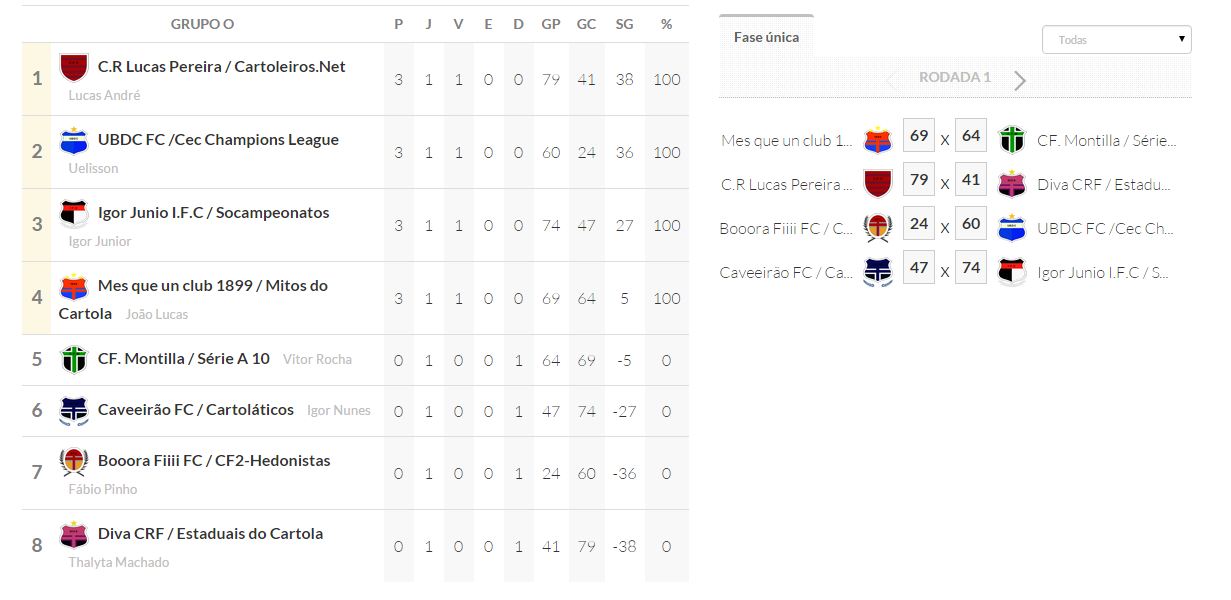Go to next round with right chevron
Screen dimensions: 1231x600
pyautogui.click(x=1020, y=80)
